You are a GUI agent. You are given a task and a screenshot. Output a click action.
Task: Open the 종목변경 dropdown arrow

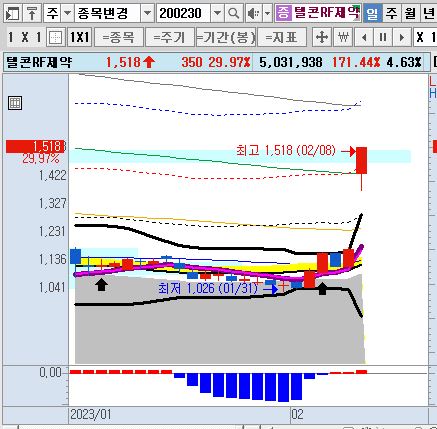[x=147, y=14]
